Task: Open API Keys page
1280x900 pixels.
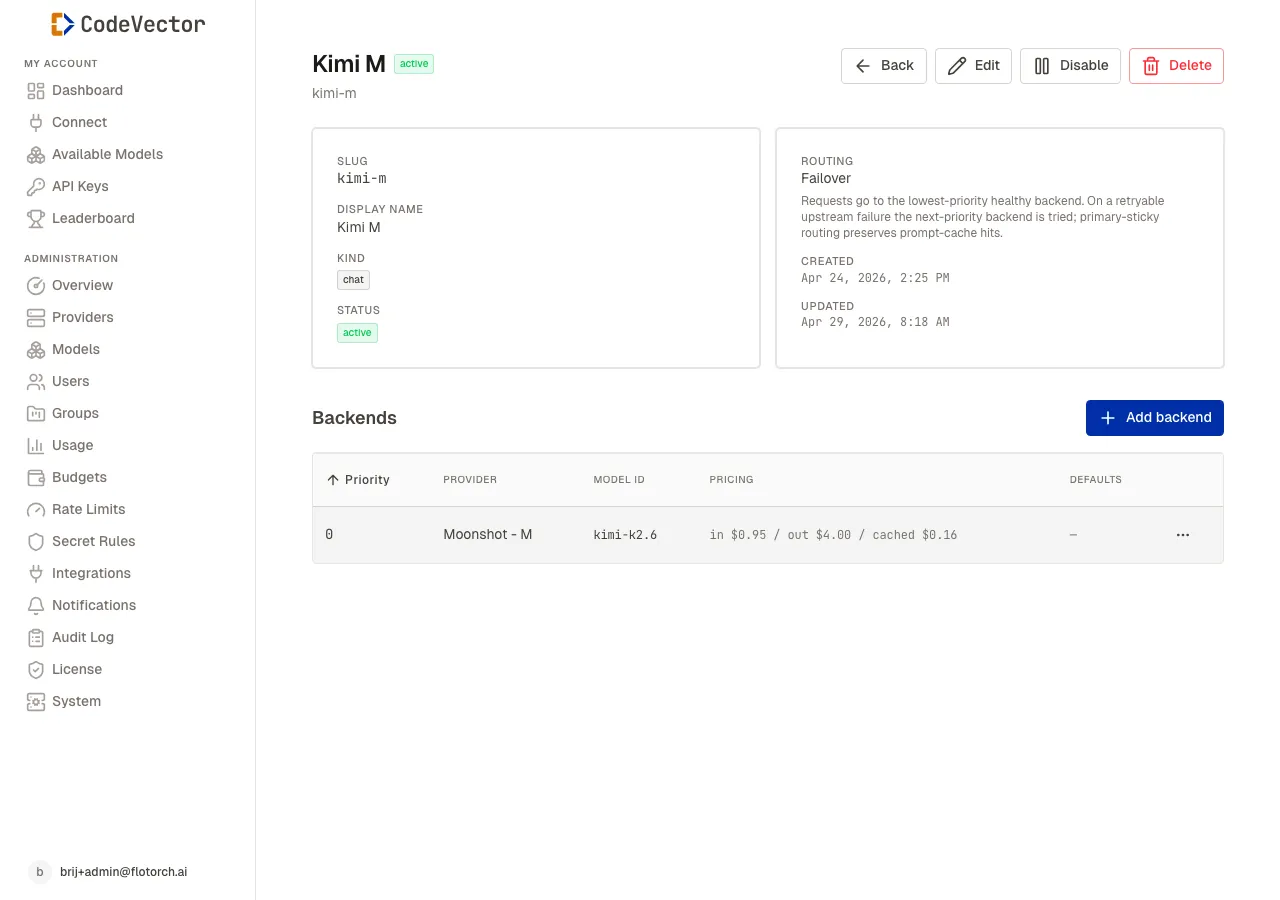Action: pos(80,186)
